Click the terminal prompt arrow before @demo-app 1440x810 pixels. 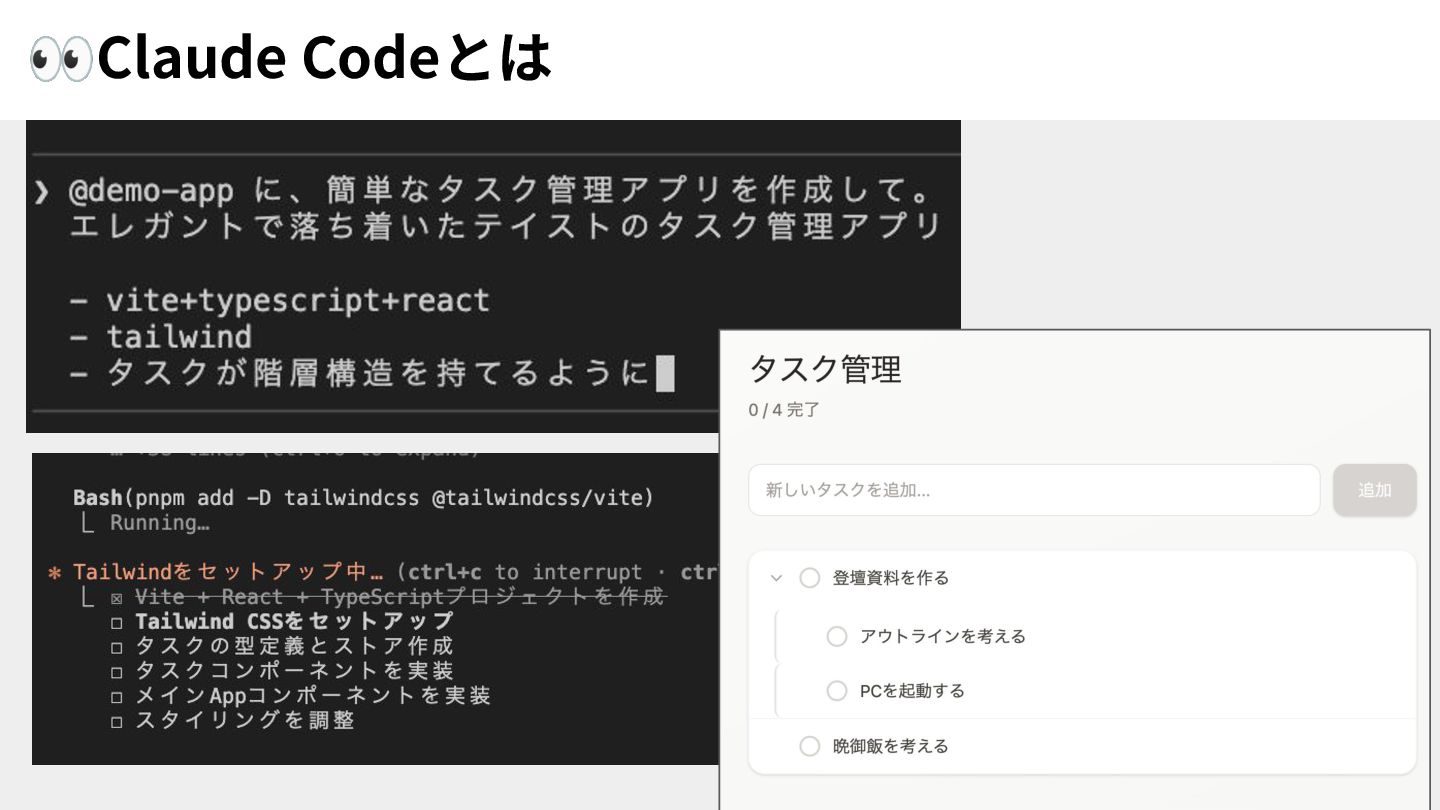(x=42, y=191)
